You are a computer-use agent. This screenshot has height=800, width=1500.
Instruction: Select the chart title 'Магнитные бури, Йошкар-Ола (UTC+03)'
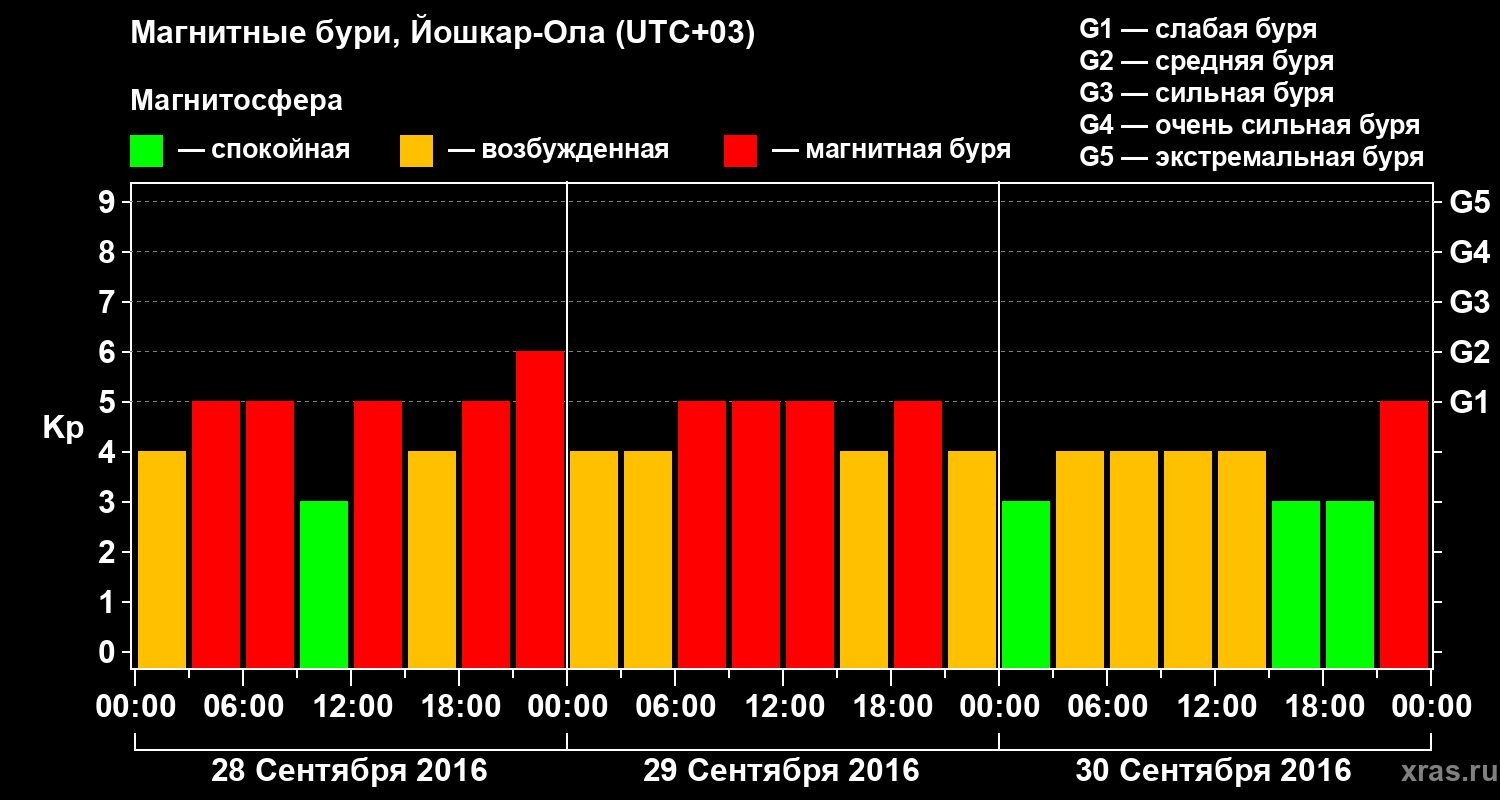[x=443, y=34]
